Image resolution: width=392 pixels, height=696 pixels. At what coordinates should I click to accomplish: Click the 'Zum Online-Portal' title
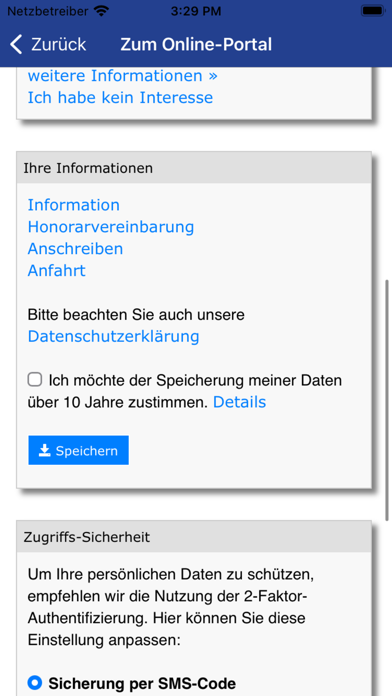click(196, 45)
